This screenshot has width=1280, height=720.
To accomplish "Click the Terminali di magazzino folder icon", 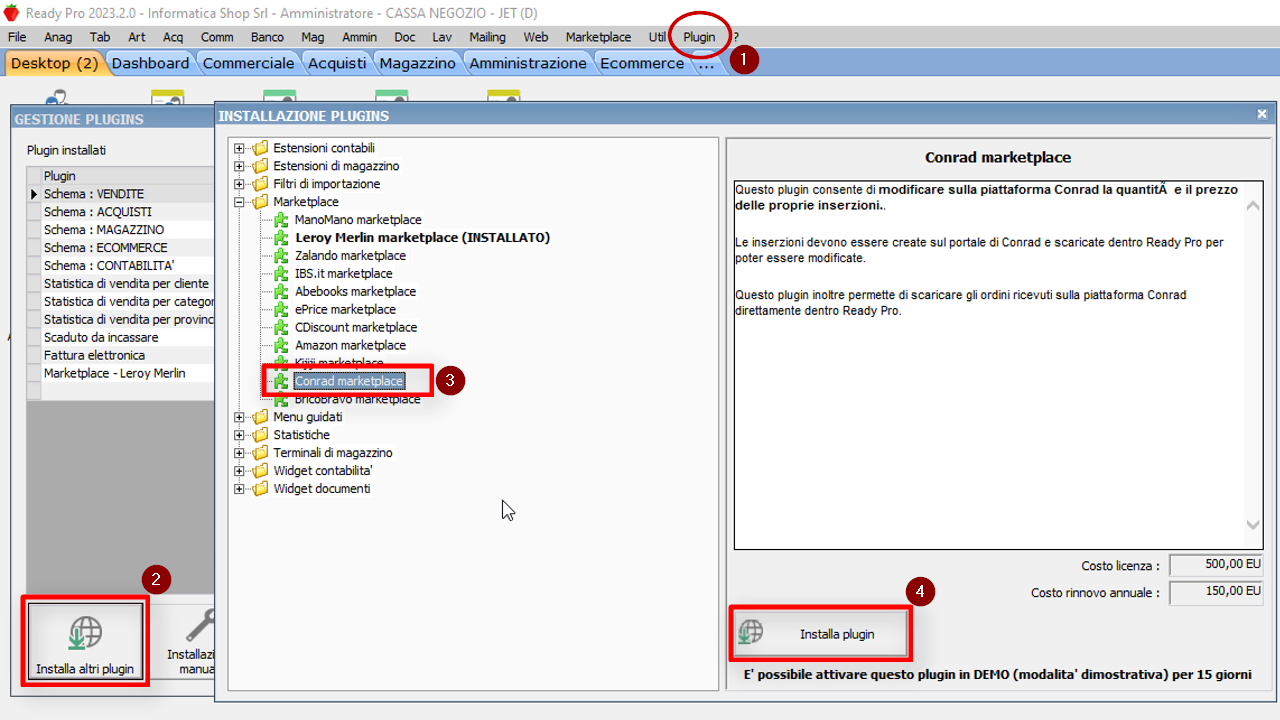I will 261,453.
